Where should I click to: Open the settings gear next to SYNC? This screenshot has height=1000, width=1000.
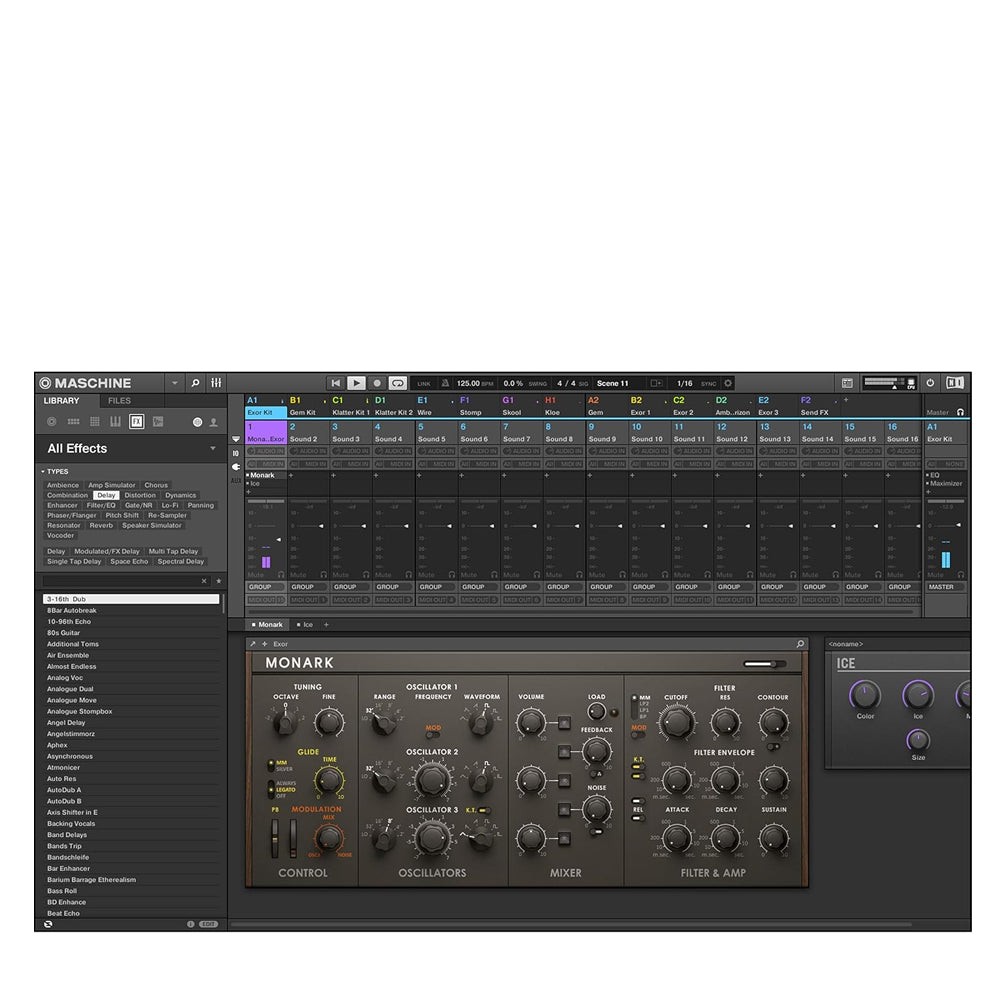[728, 383]
